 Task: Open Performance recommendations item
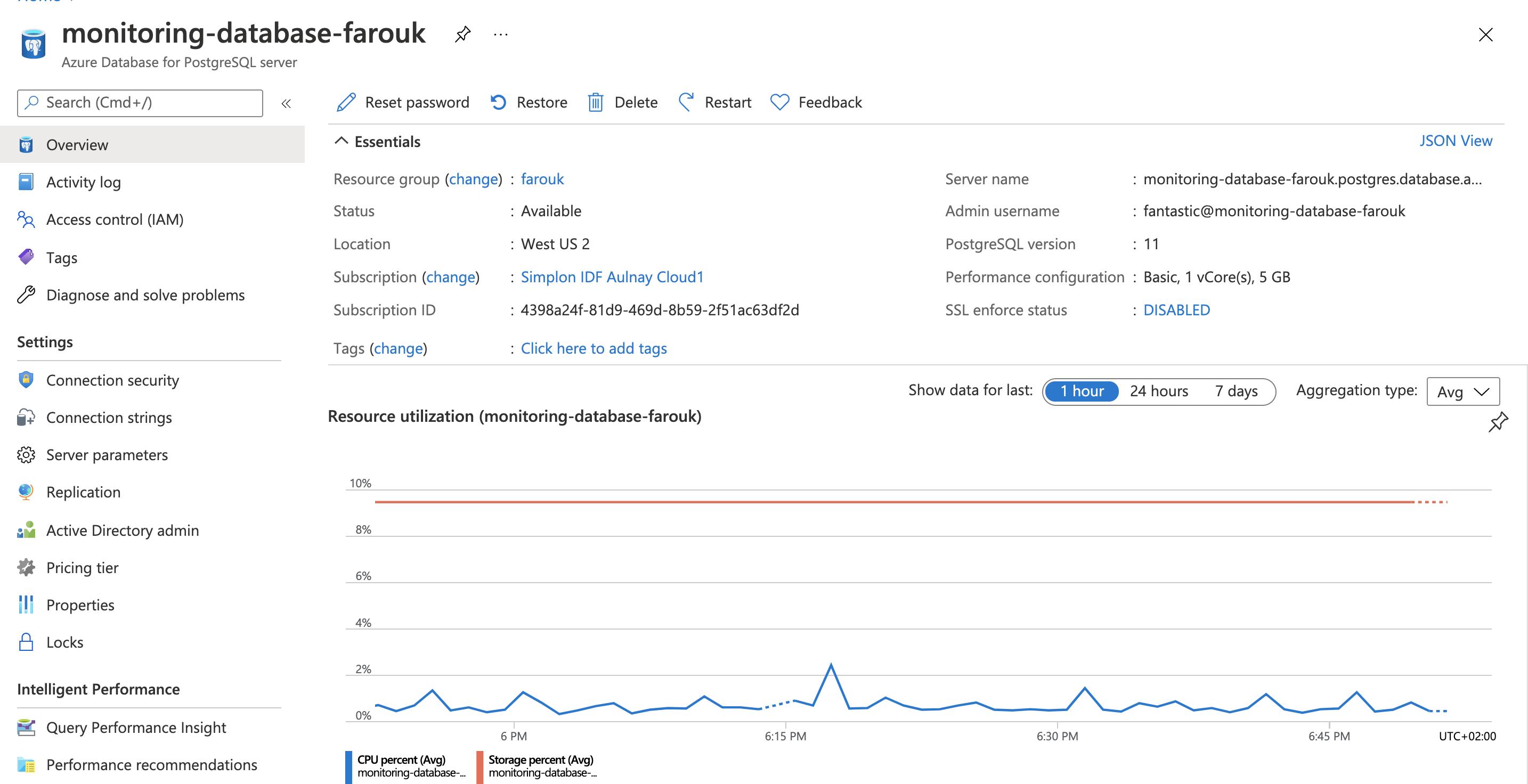(x=152, y=764)
